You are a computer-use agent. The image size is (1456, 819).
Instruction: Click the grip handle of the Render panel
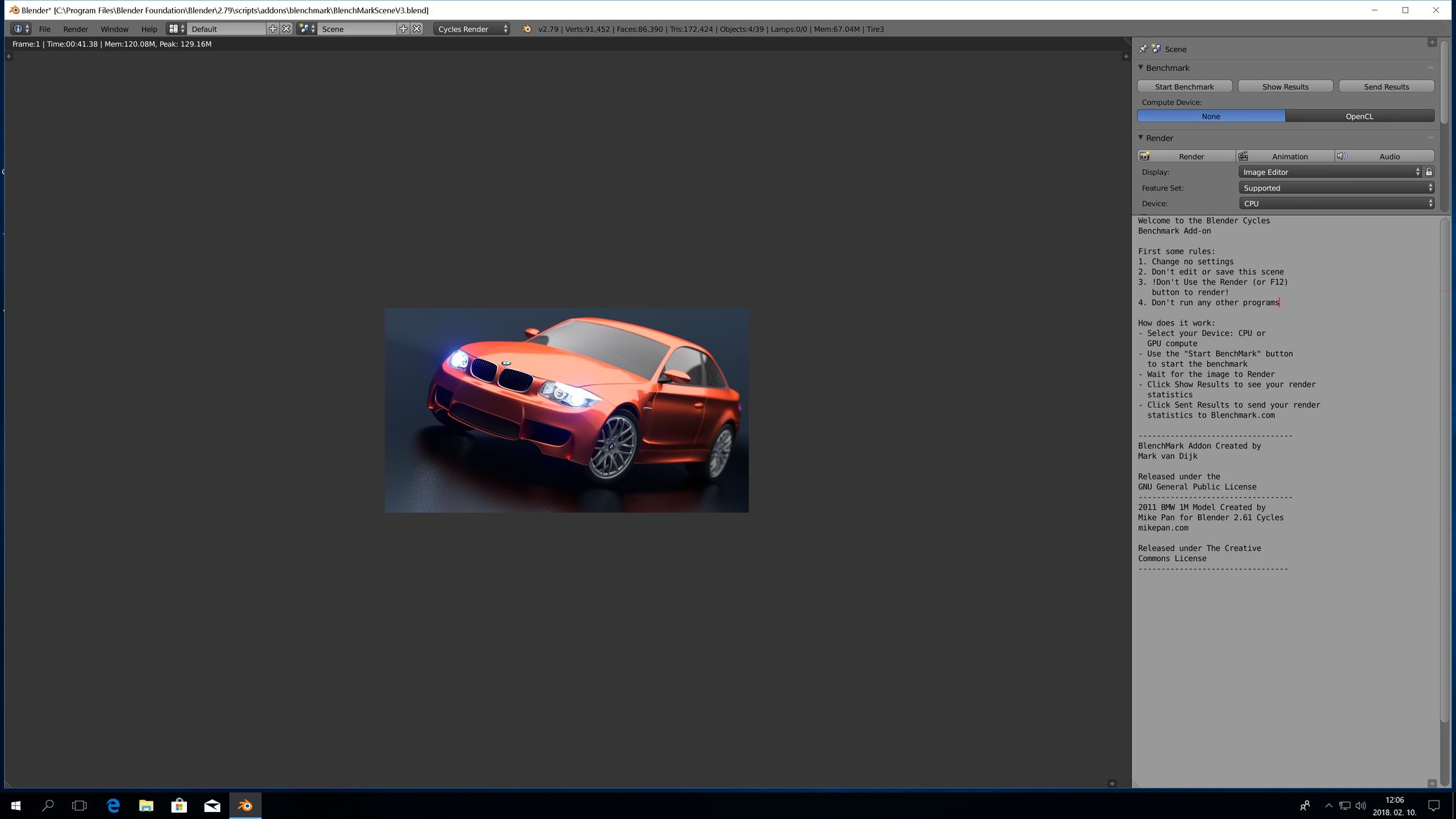coord(1431,138)
